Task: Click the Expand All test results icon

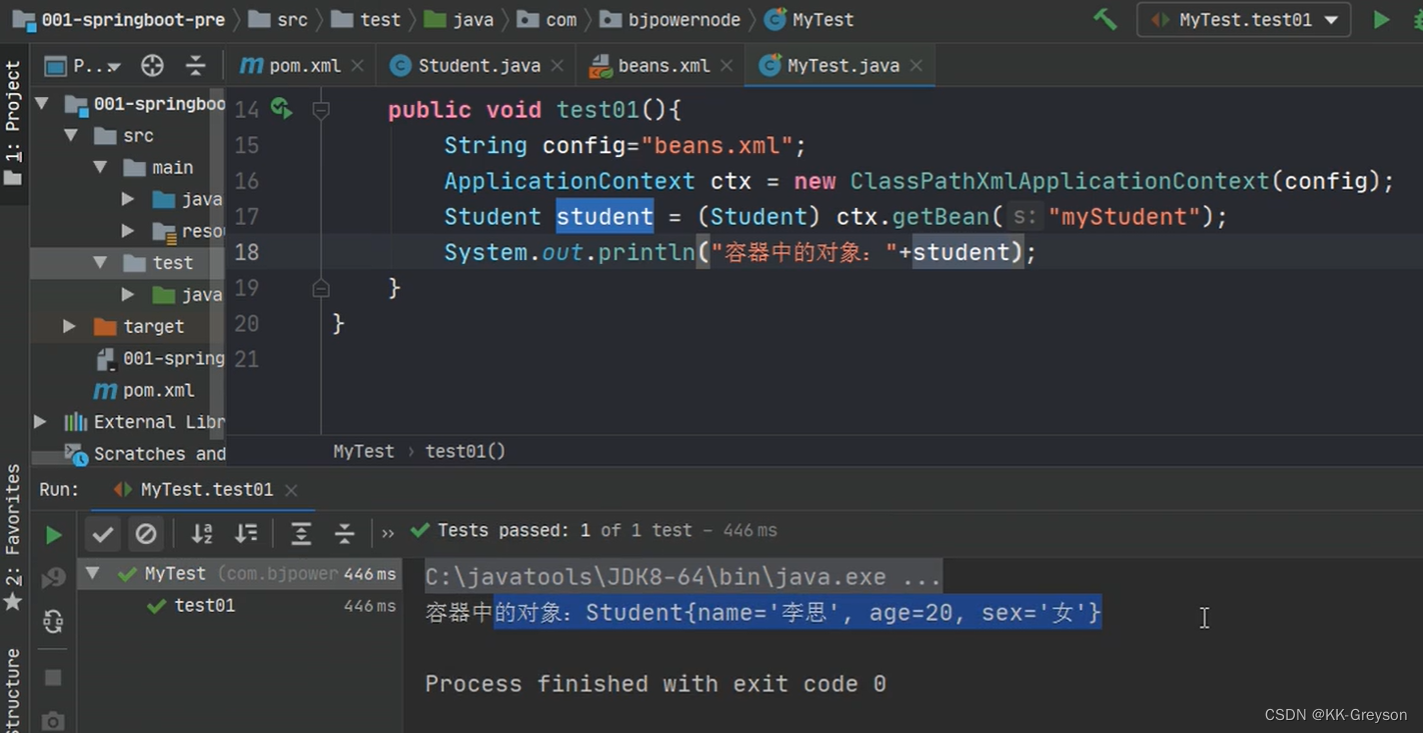Action: (x=300, y=534)
